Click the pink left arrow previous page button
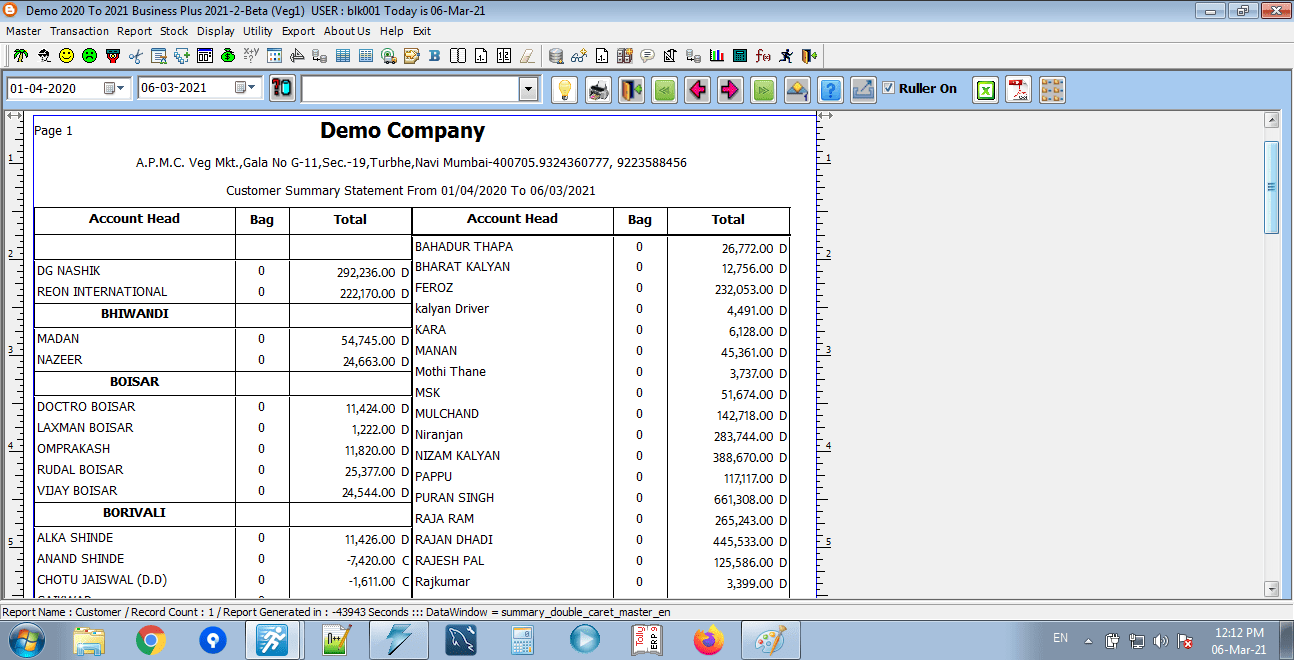This screenshot has width=1294, height=660. pos(697,90)
